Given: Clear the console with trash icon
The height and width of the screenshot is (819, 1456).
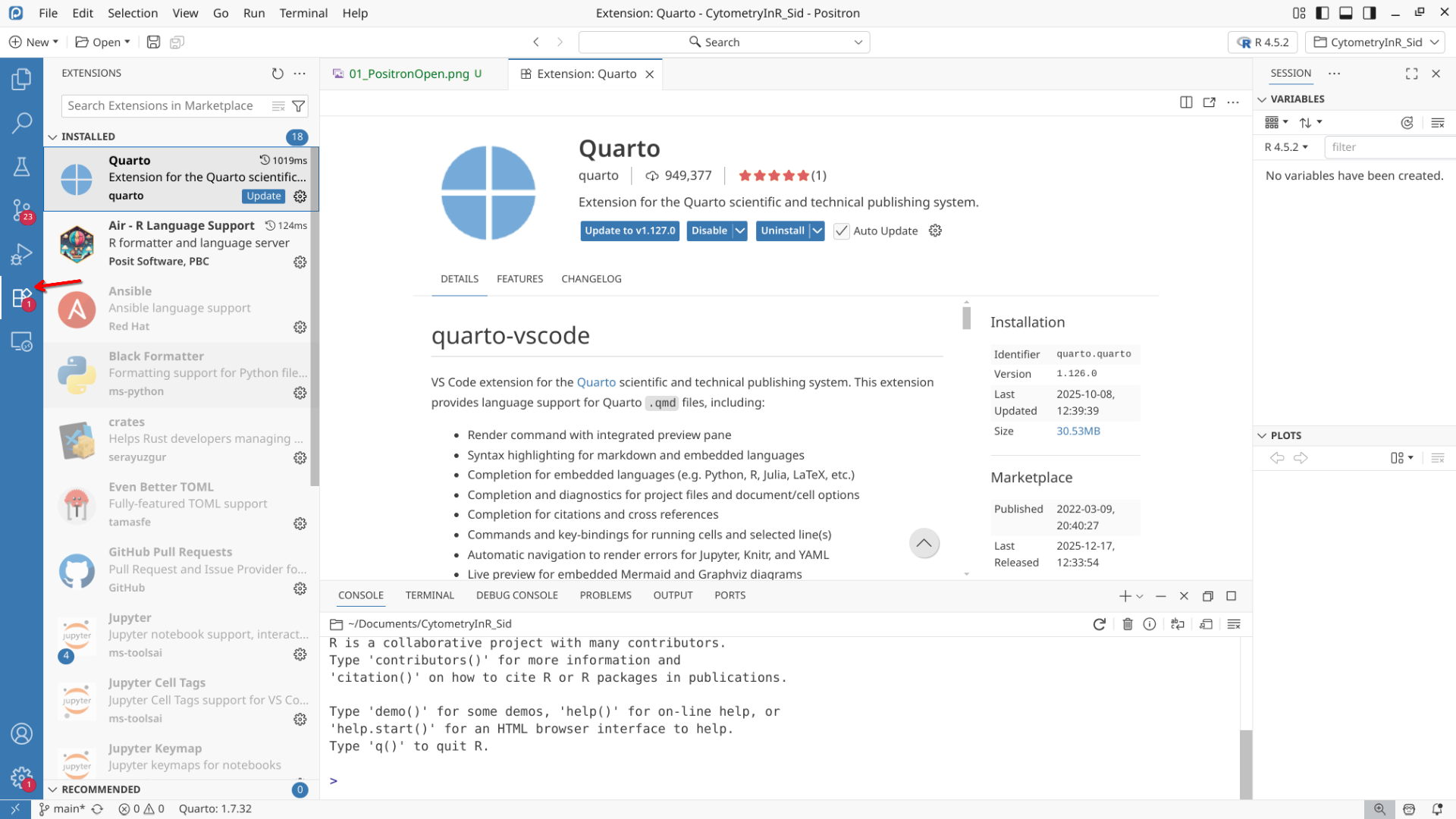Looking at the screenshot, I should (1128, 624).
